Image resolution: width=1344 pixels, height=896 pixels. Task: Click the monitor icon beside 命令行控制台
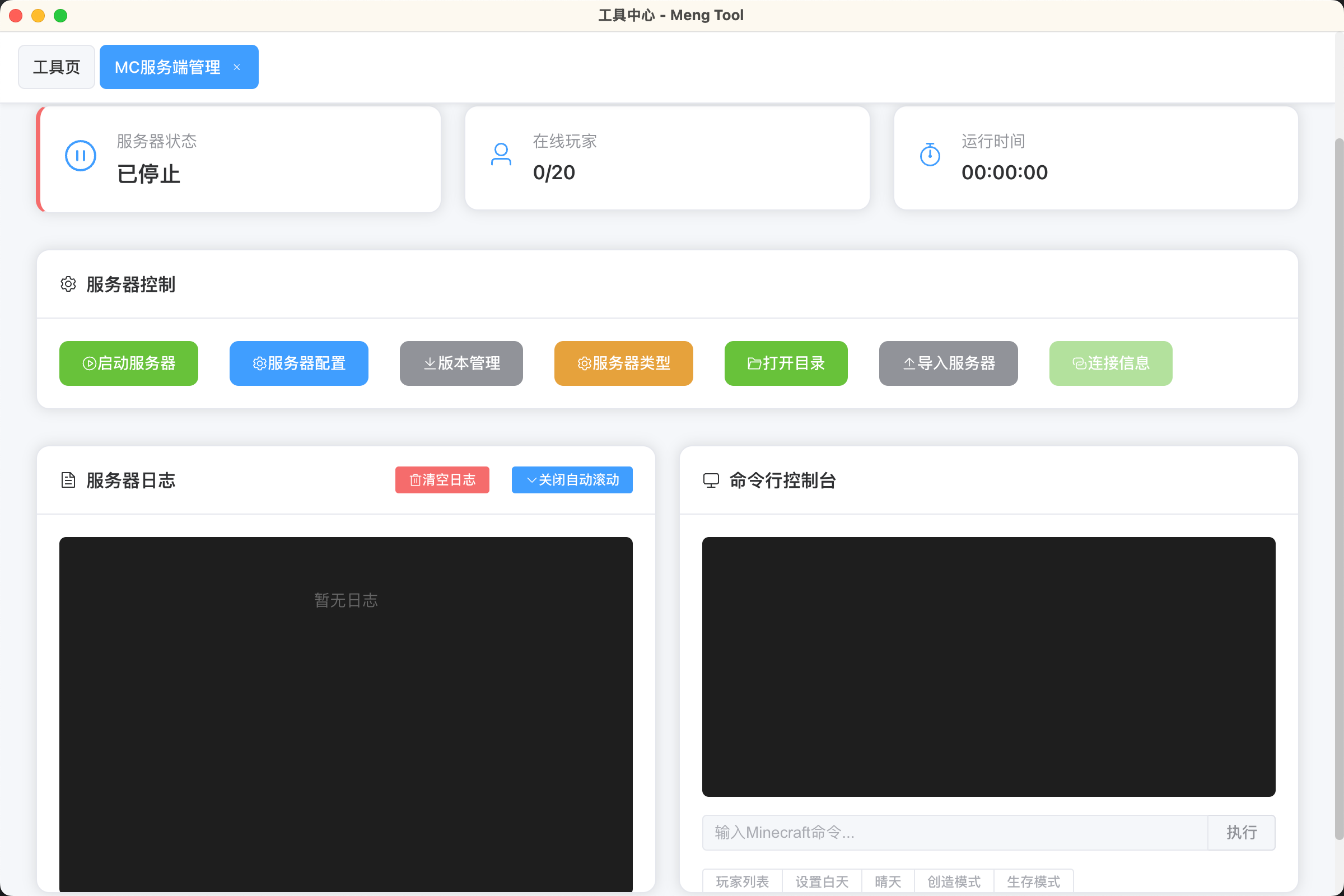[711, 480]
